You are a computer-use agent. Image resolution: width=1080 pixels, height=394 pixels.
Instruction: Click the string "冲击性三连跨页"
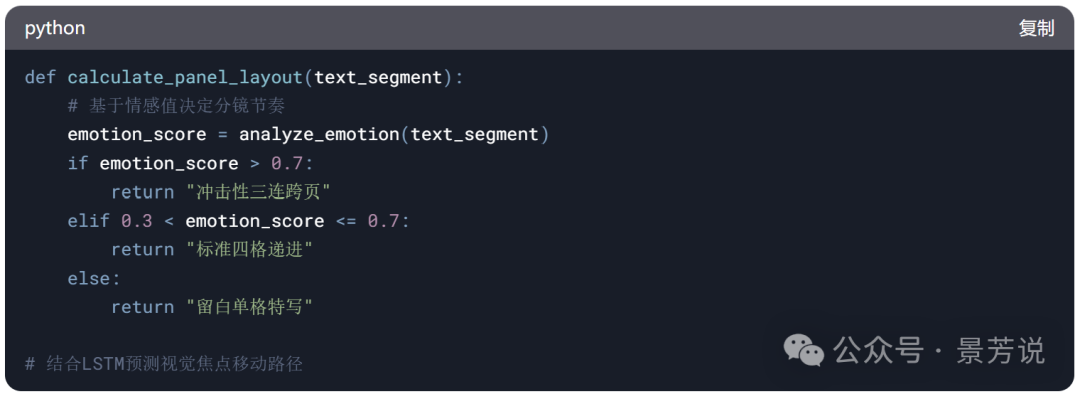tap(259, 192)
